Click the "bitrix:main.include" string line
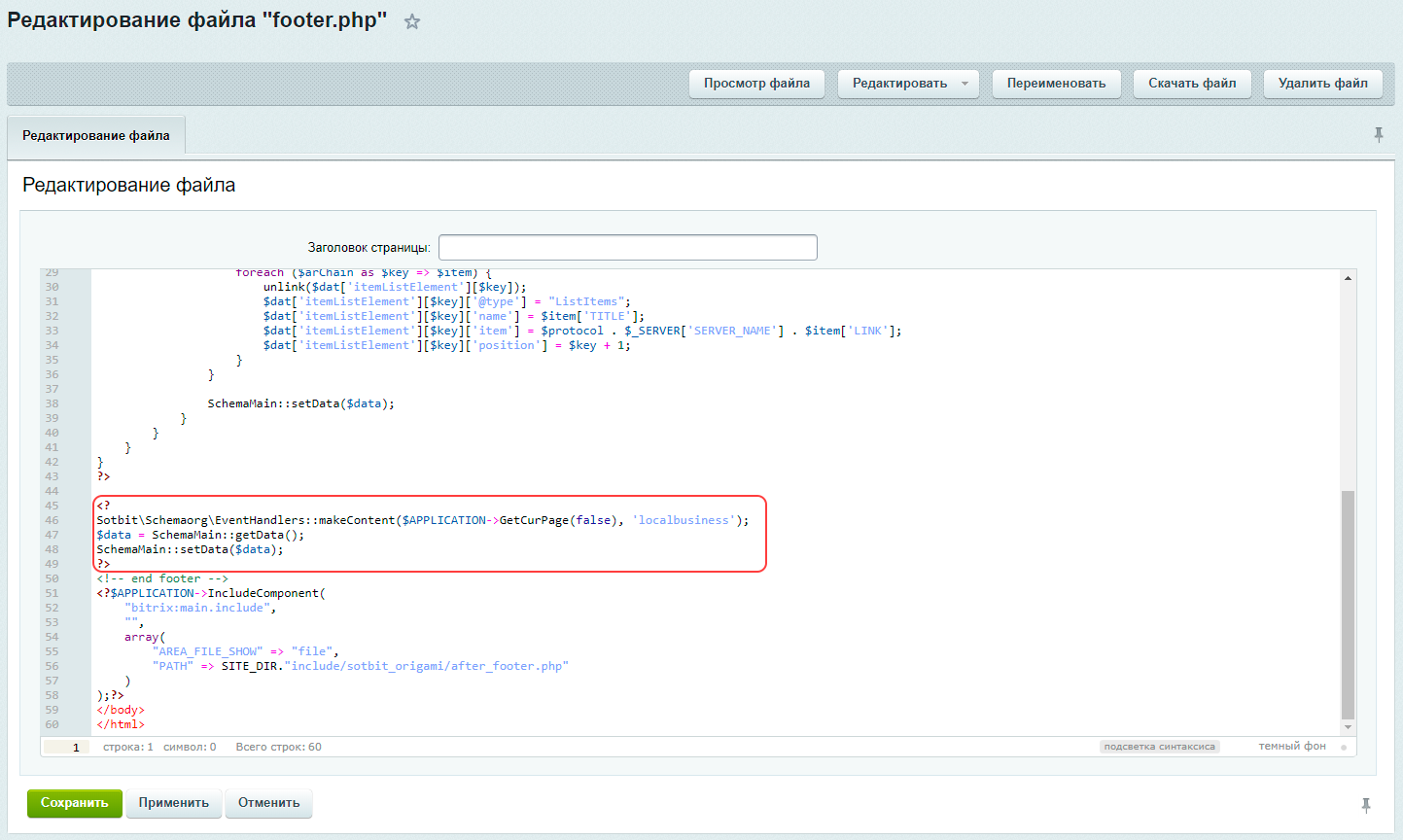This screenshot has height=840, width=1403. point(200,608)
